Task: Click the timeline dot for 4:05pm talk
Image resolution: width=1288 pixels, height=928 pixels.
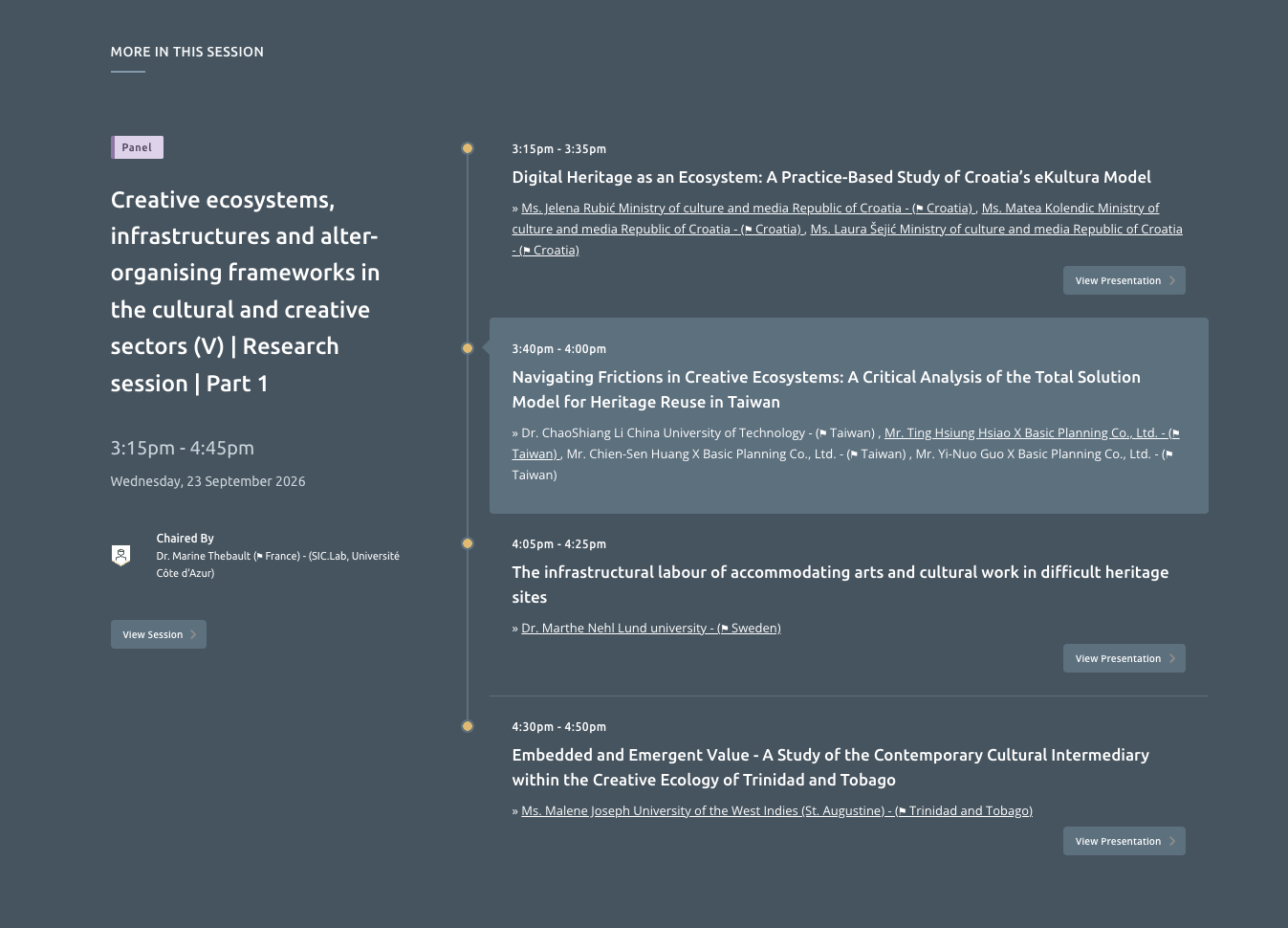Action: pos(468,543)
